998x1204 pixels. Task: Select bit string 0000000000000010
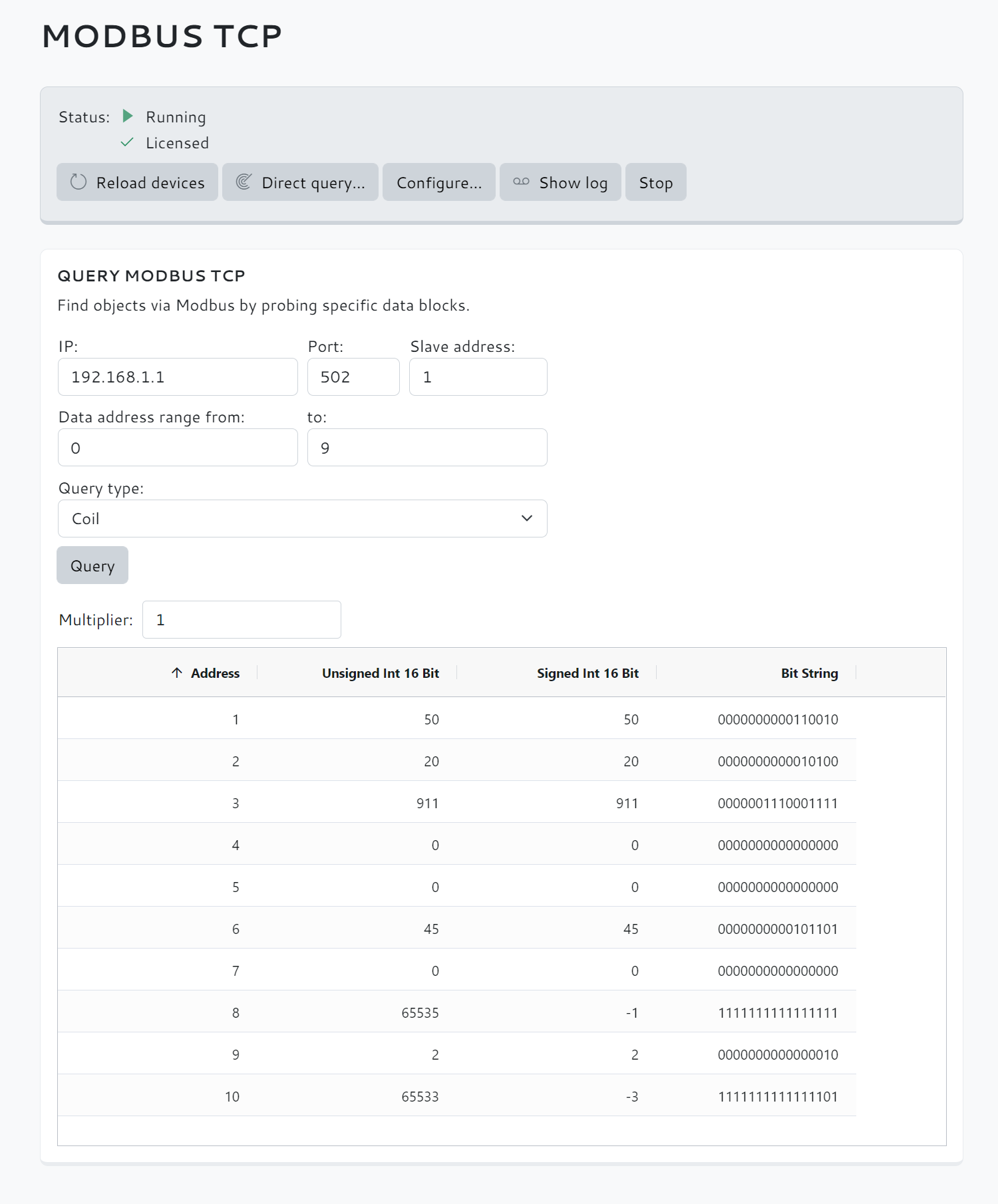point(778,1055)
